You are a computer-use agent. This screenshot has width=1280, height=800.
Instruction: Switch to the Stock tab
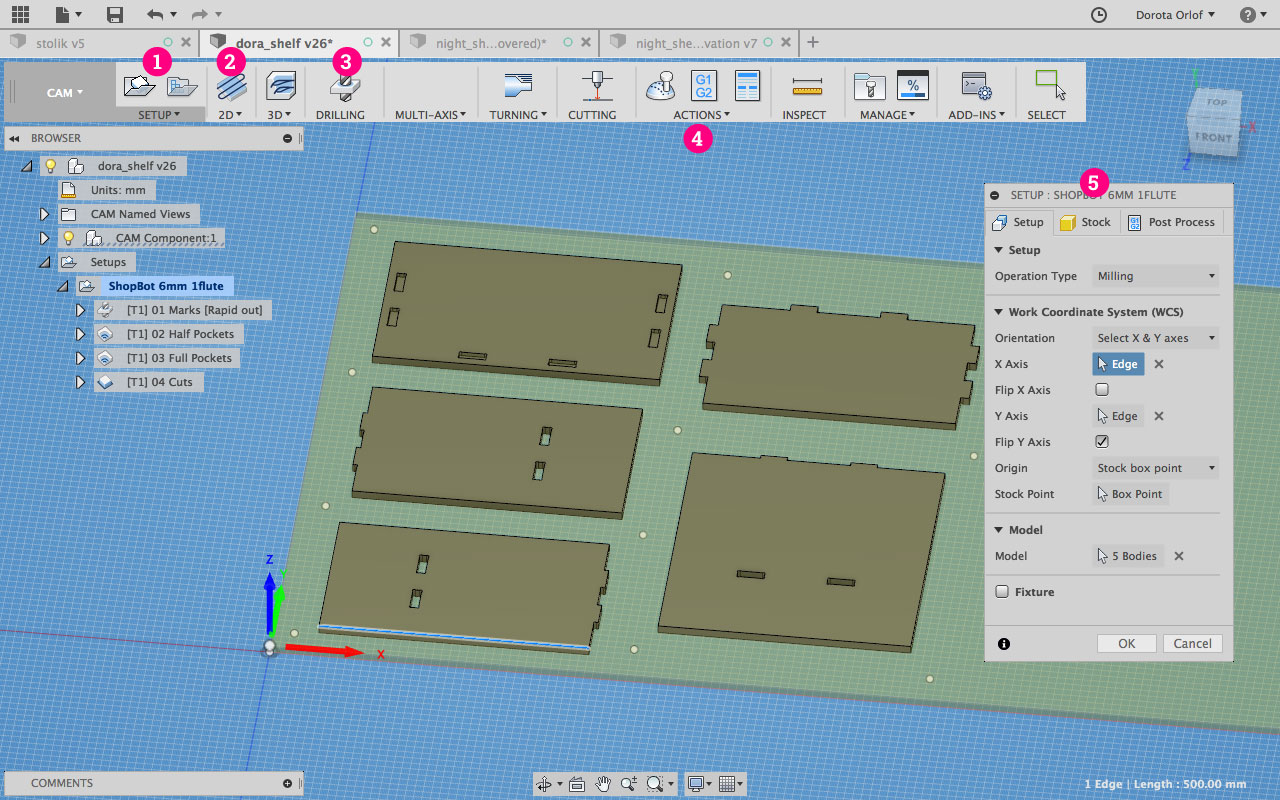(x=1085, y=222)
